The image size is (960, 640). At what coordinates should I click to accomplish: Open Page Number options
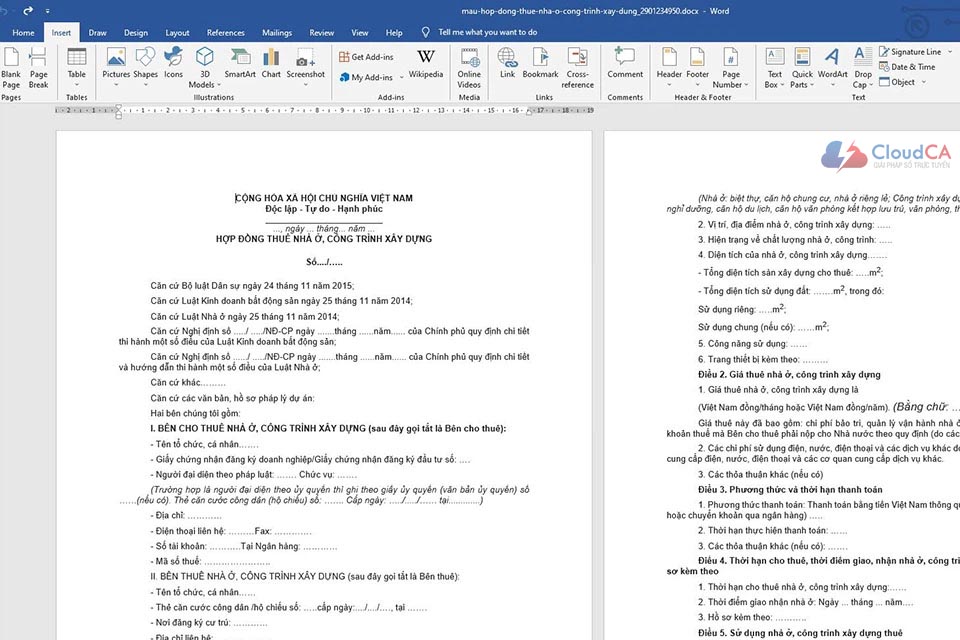point(730,67)
